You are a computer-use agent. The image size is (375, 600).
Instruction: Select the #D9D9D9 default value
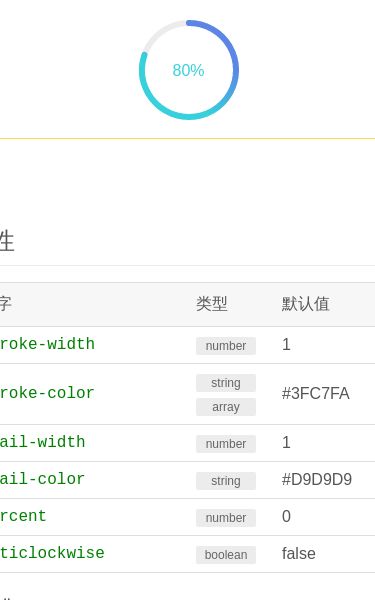point(317,480)
